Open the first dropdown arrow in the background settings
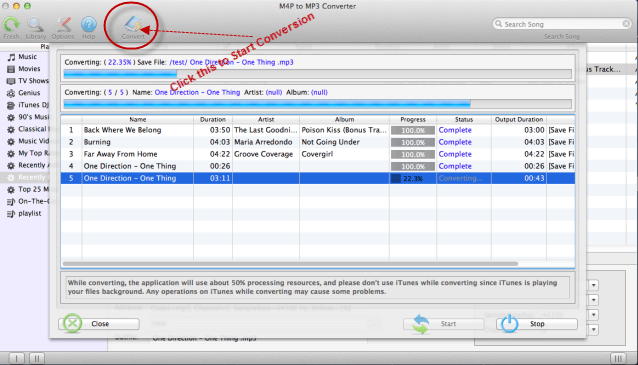The image size is (638, 365). [593, 285]
